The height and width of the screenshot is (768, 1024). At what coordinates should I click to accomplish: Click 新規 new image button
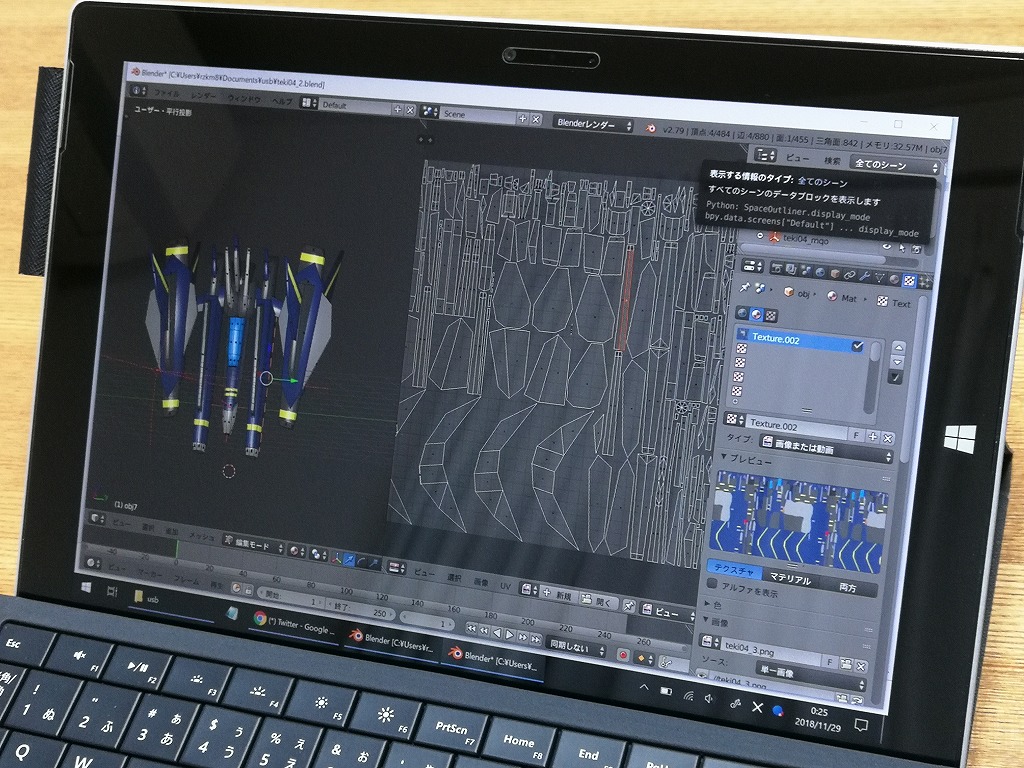pyautogui.click(x=560, y=595)
